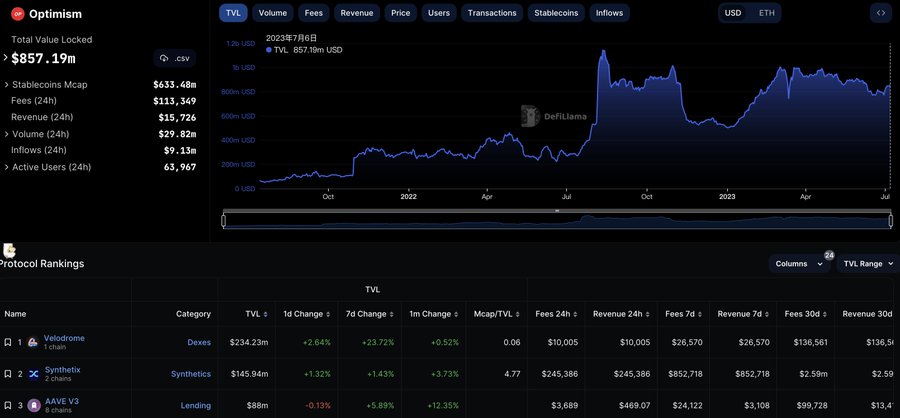Sort by Mcap/TVL column

point(518,314)
